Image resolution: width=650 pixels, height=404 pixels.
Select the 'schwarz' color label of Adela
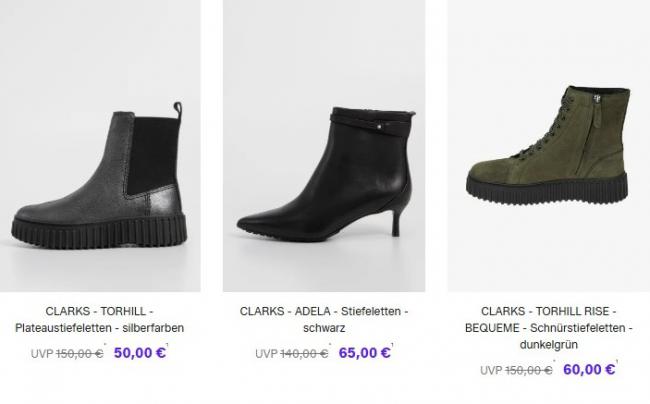pyautogui.click(x=324, y=328)
